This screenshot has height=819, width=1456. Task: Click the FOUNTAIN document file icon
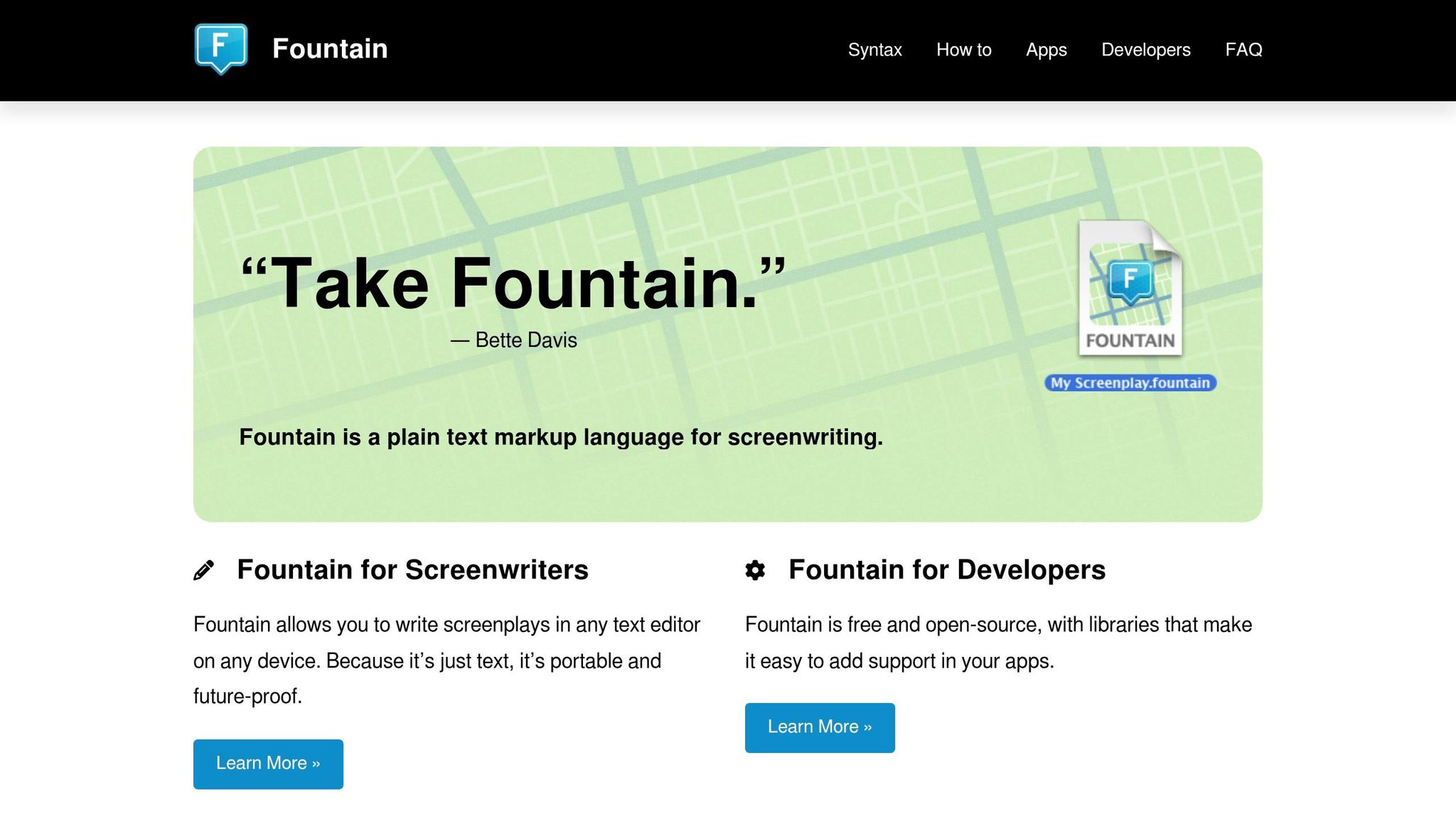1130,287
